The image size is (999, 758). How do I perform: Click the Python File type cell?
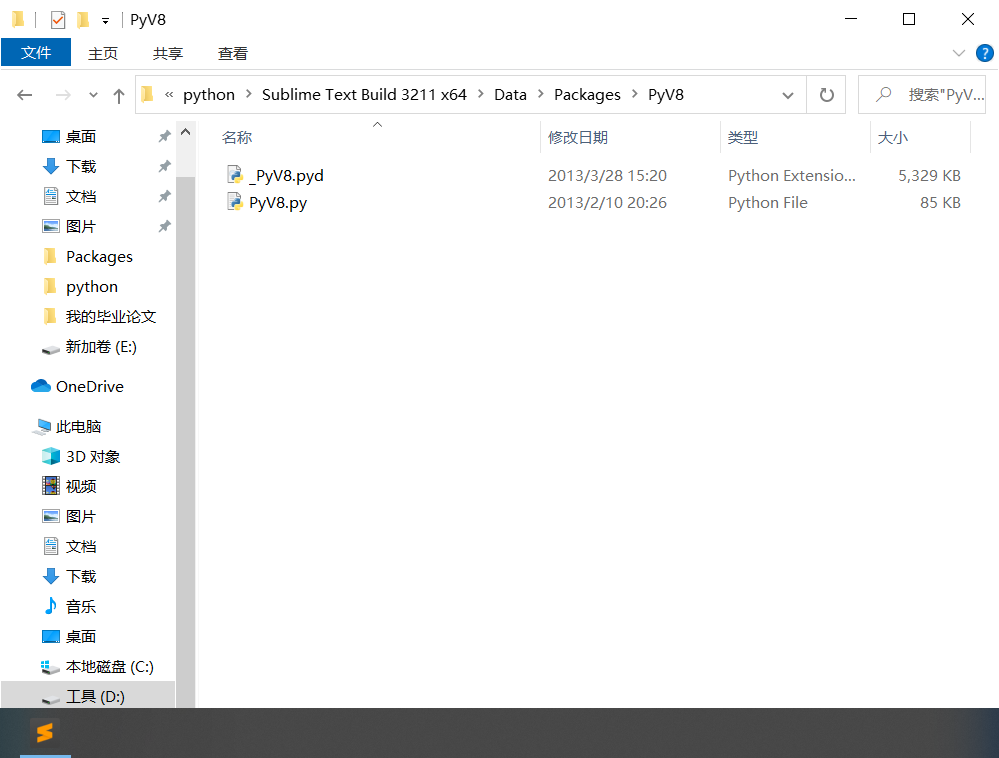(x=768, y=203)
